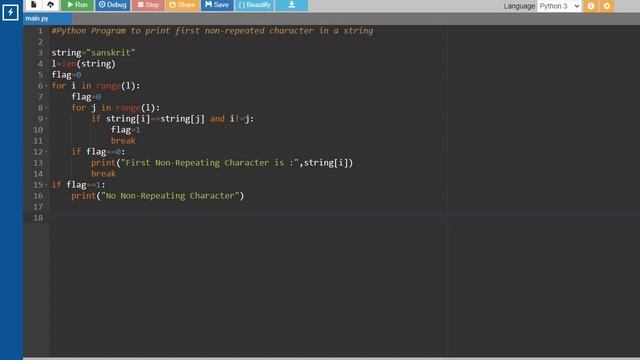This screenshot has width=640, height=360.
Task: Click the Language label next to dropdown
Action: click(519, 6)
